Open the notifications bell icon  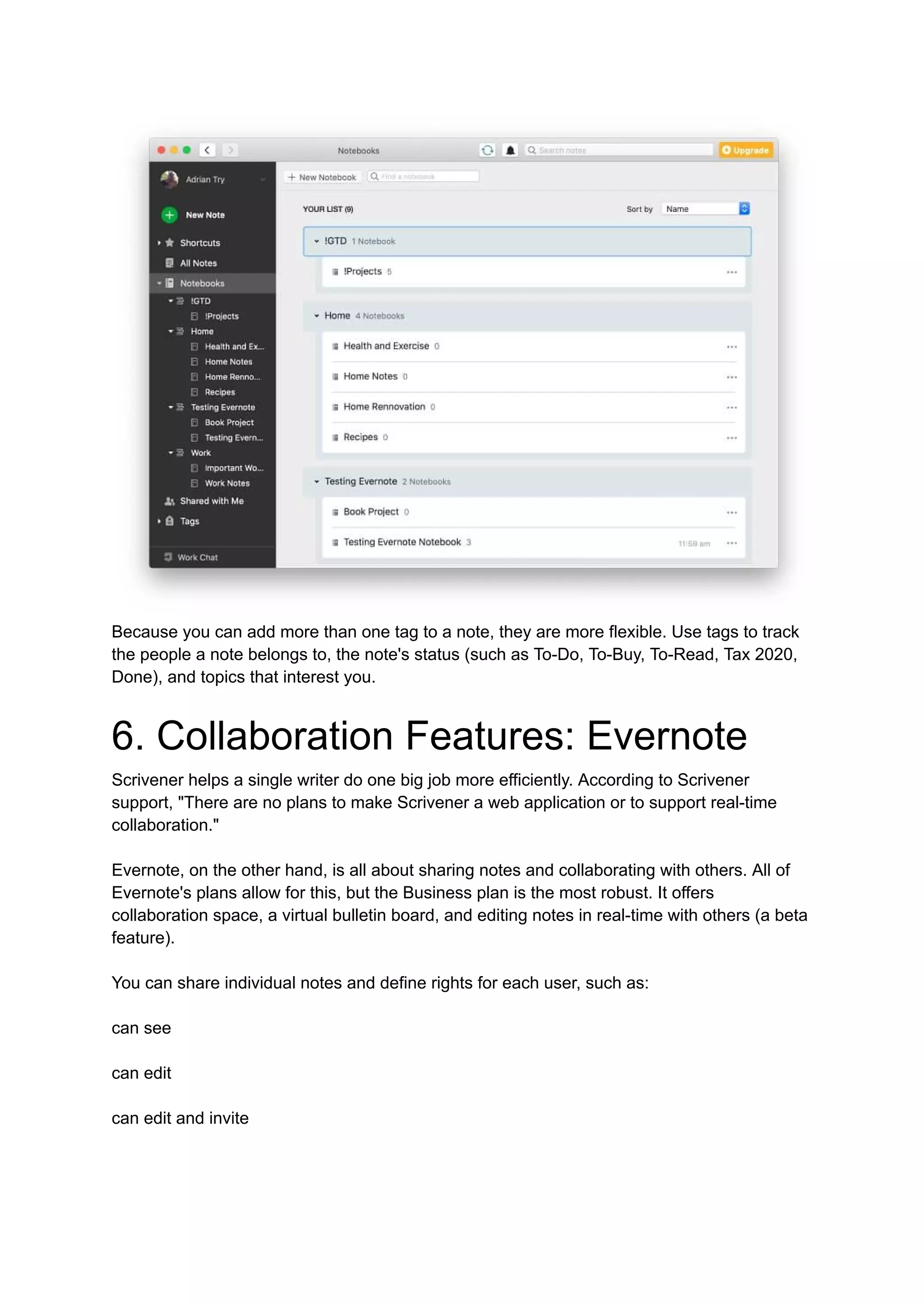click(x=510, y=150)
